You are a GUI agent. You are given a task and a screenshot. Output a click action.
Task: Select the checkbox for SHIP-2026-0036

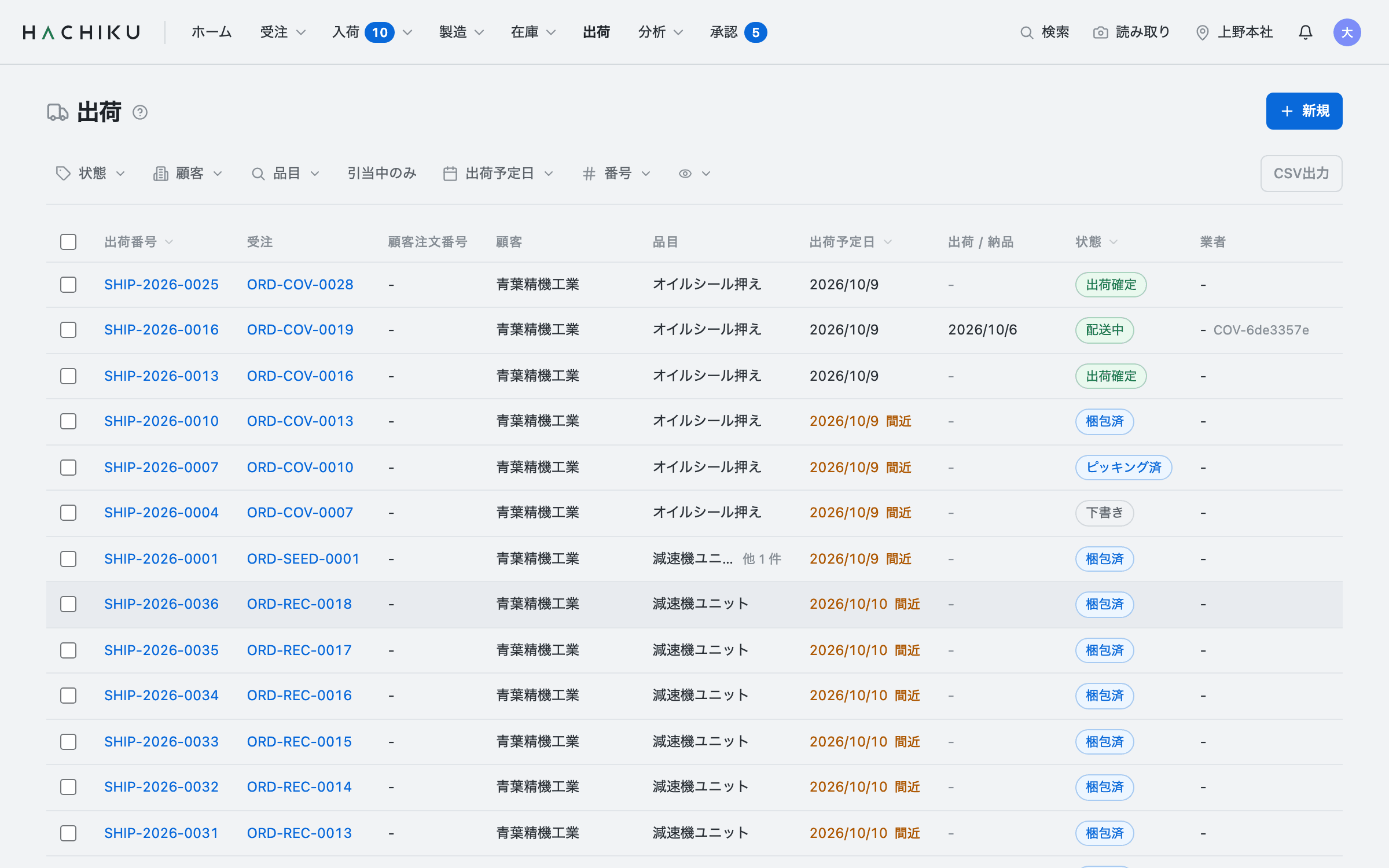(x=68, y=604)
